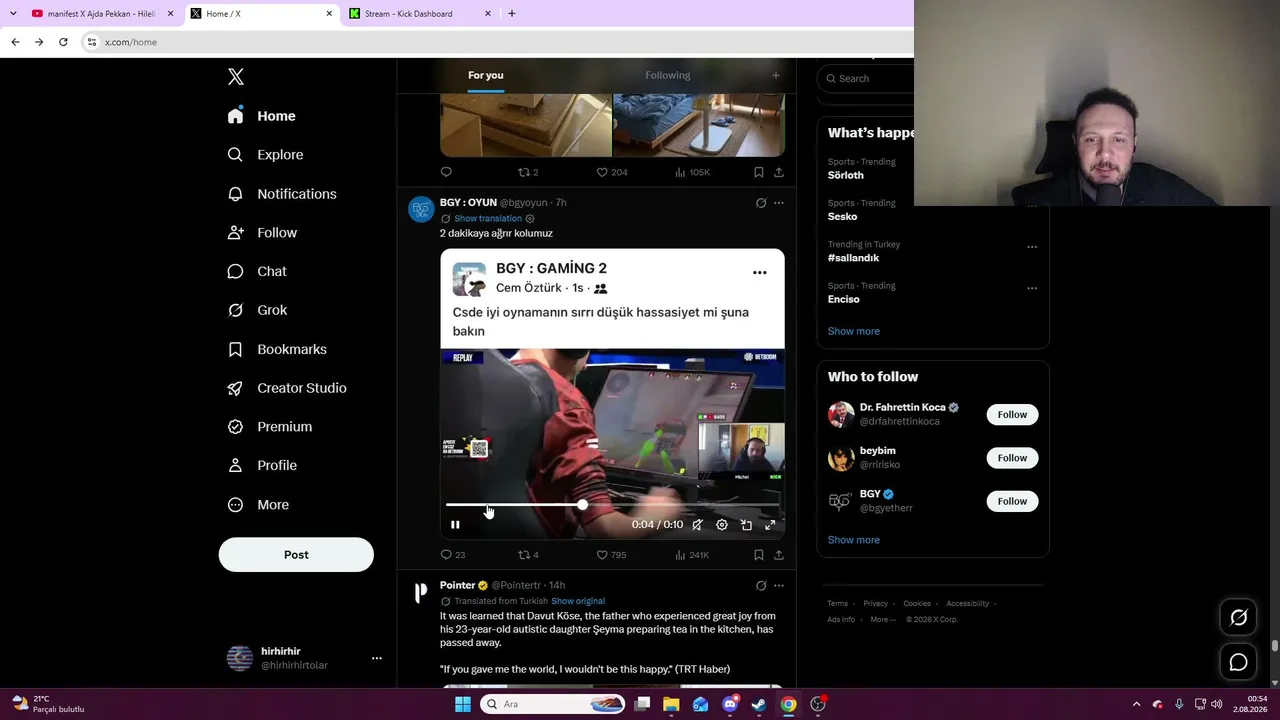Viewport: 1280px width, 720px height.
Task: Open video settings gear in the player
Action: pos(722,525)
